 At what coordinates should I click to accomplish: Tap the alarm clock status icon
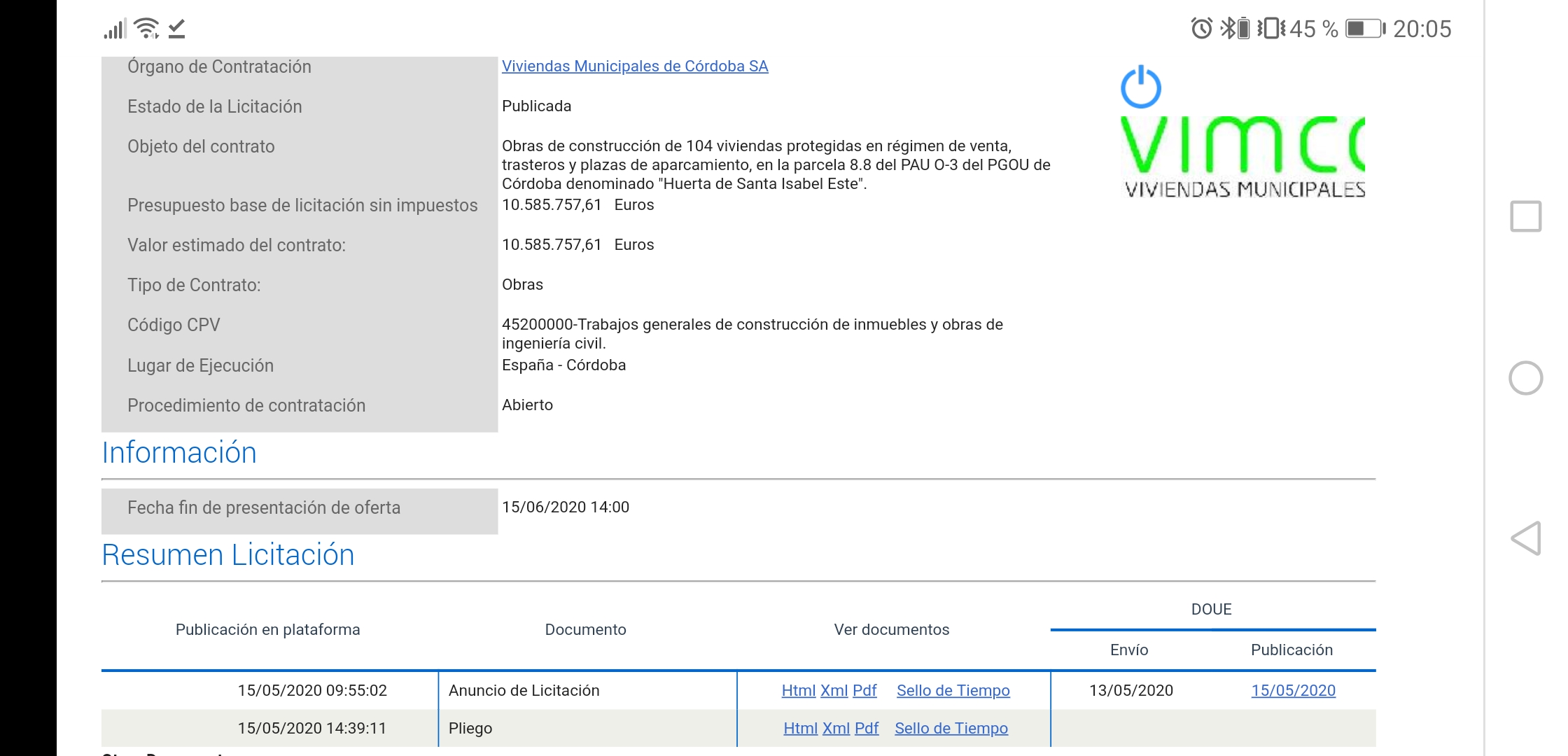1201,29
